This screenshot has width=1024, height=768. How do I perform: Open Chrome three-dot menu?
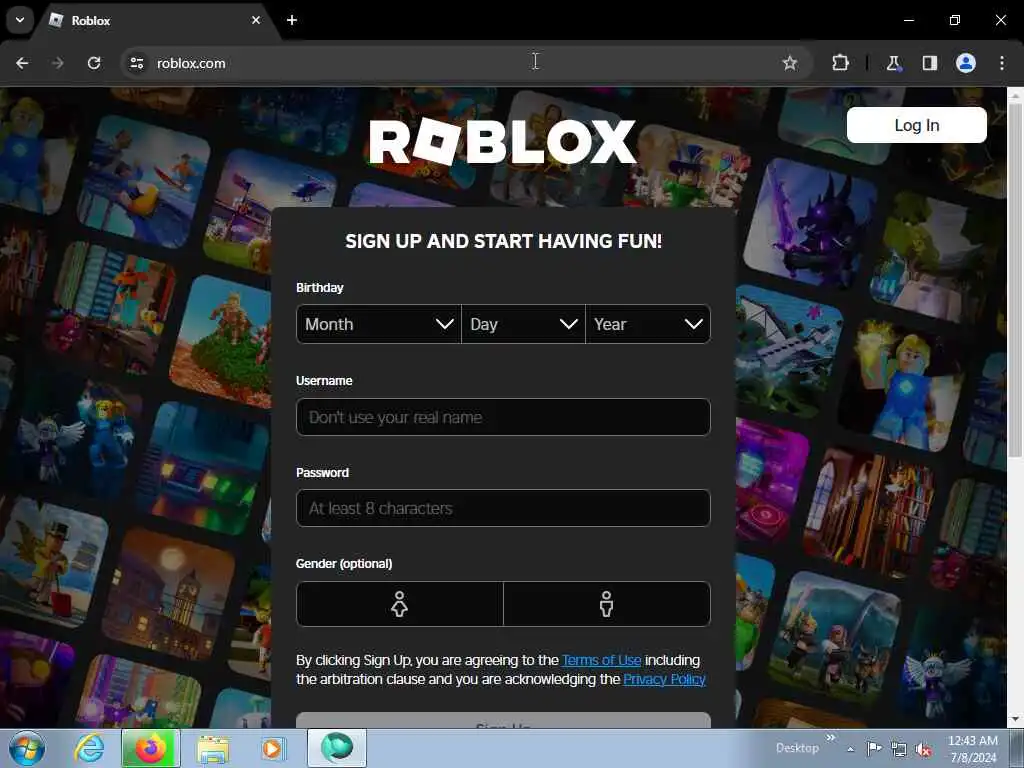tap(1002, 63)
